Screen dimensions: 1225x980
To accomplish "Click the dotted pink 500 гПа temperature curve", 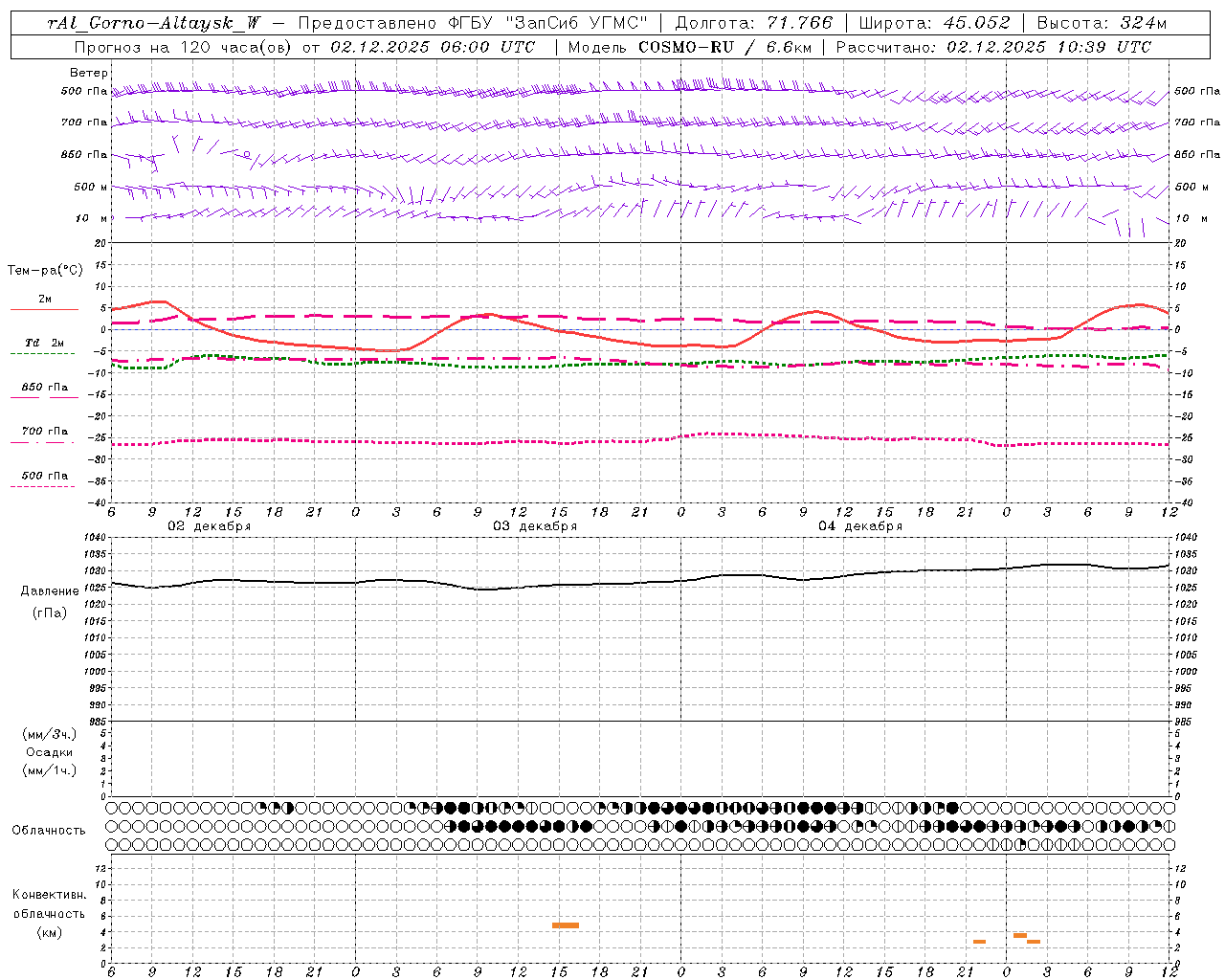I will click(x=639, y=439).
